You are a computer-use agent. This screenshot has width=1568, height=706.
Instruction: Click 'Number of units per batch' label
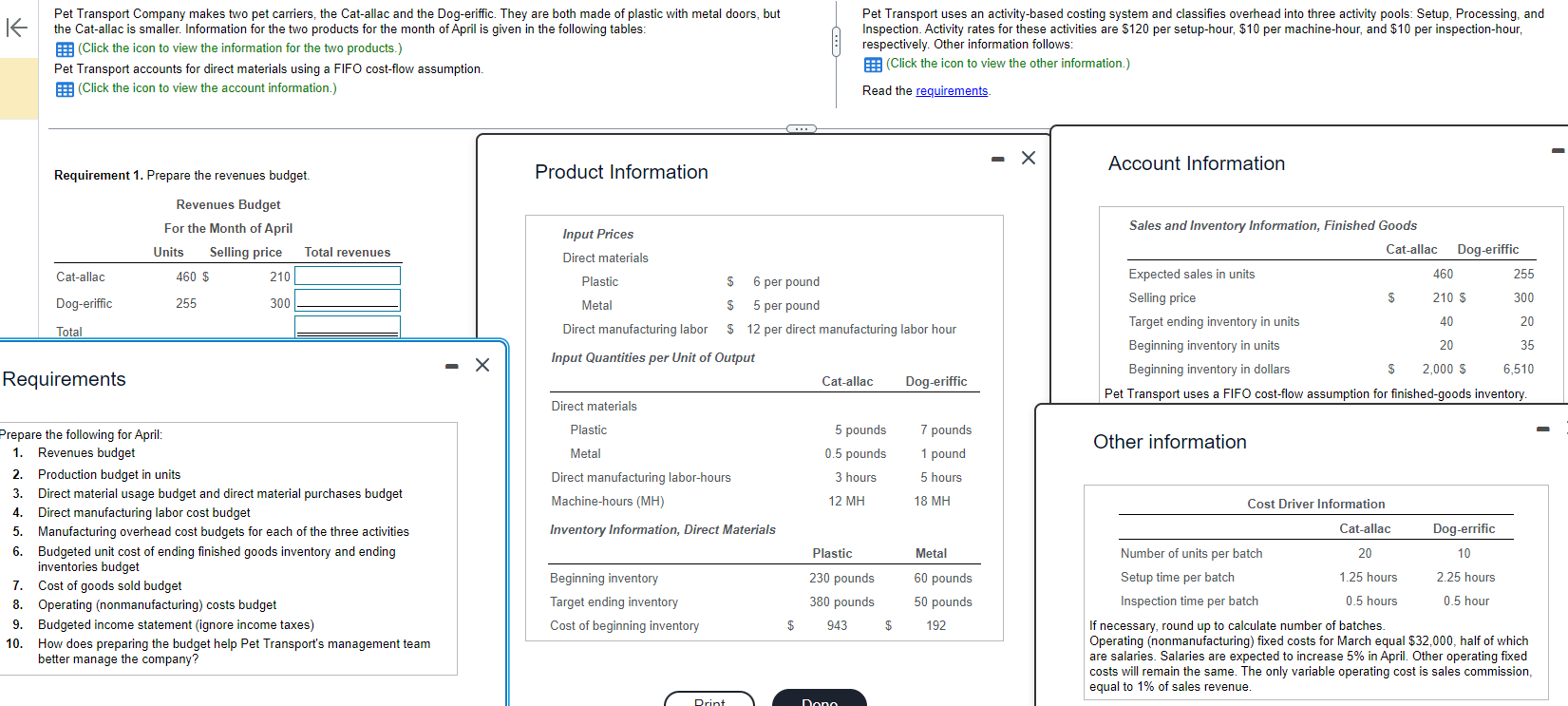click(x=1191, y=553)
